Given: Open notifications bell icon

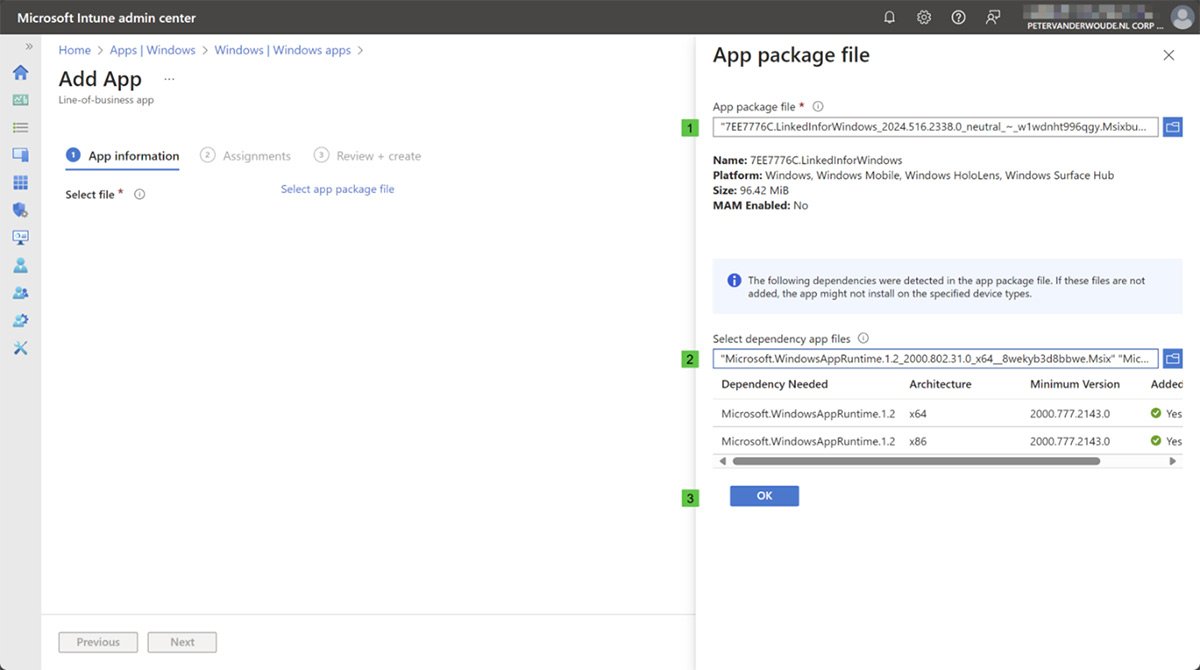Looking at the screenshot, I should pos(890,17).
